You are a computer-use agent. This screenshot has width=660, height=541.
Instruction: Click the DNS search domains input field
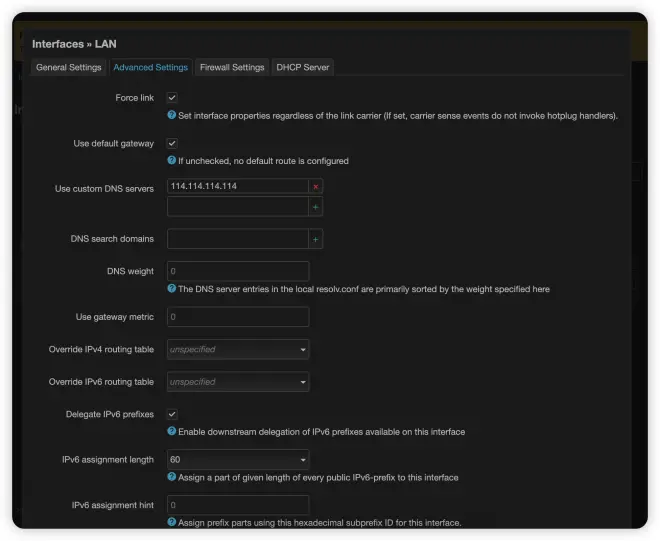[238, 239]
